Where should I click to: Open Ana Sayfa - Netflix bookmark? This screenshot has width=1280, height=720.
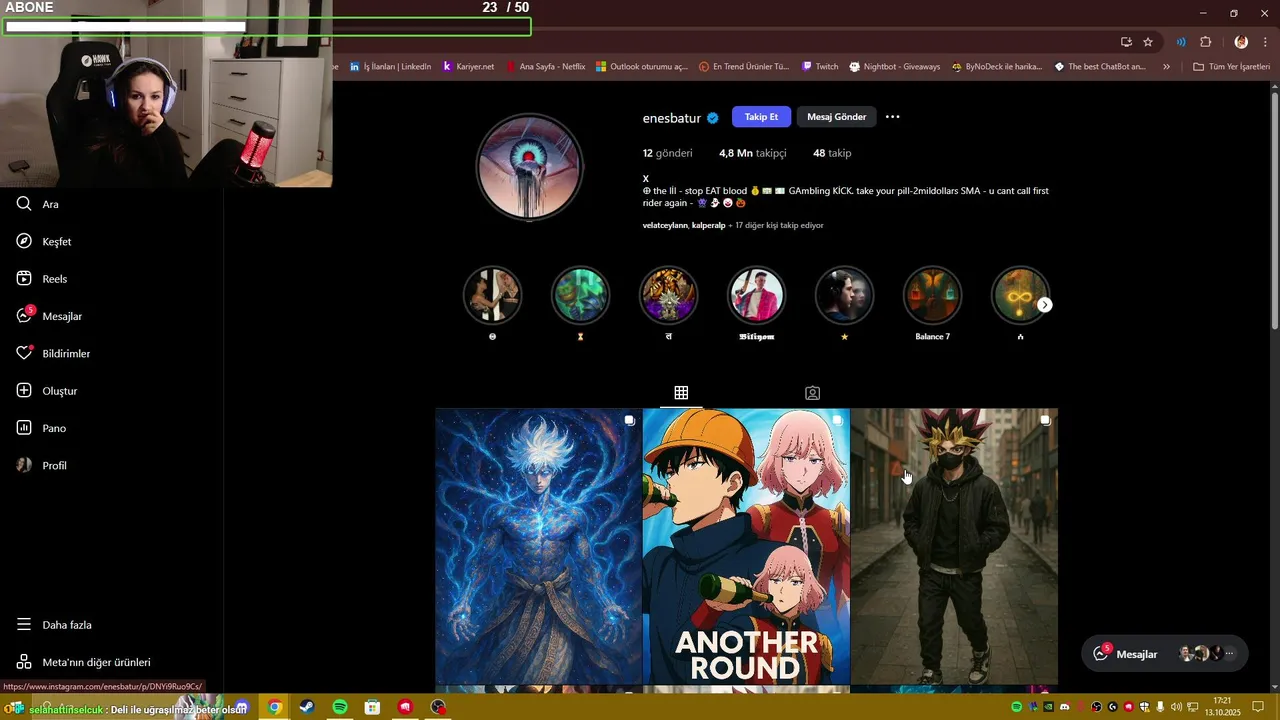545,67
